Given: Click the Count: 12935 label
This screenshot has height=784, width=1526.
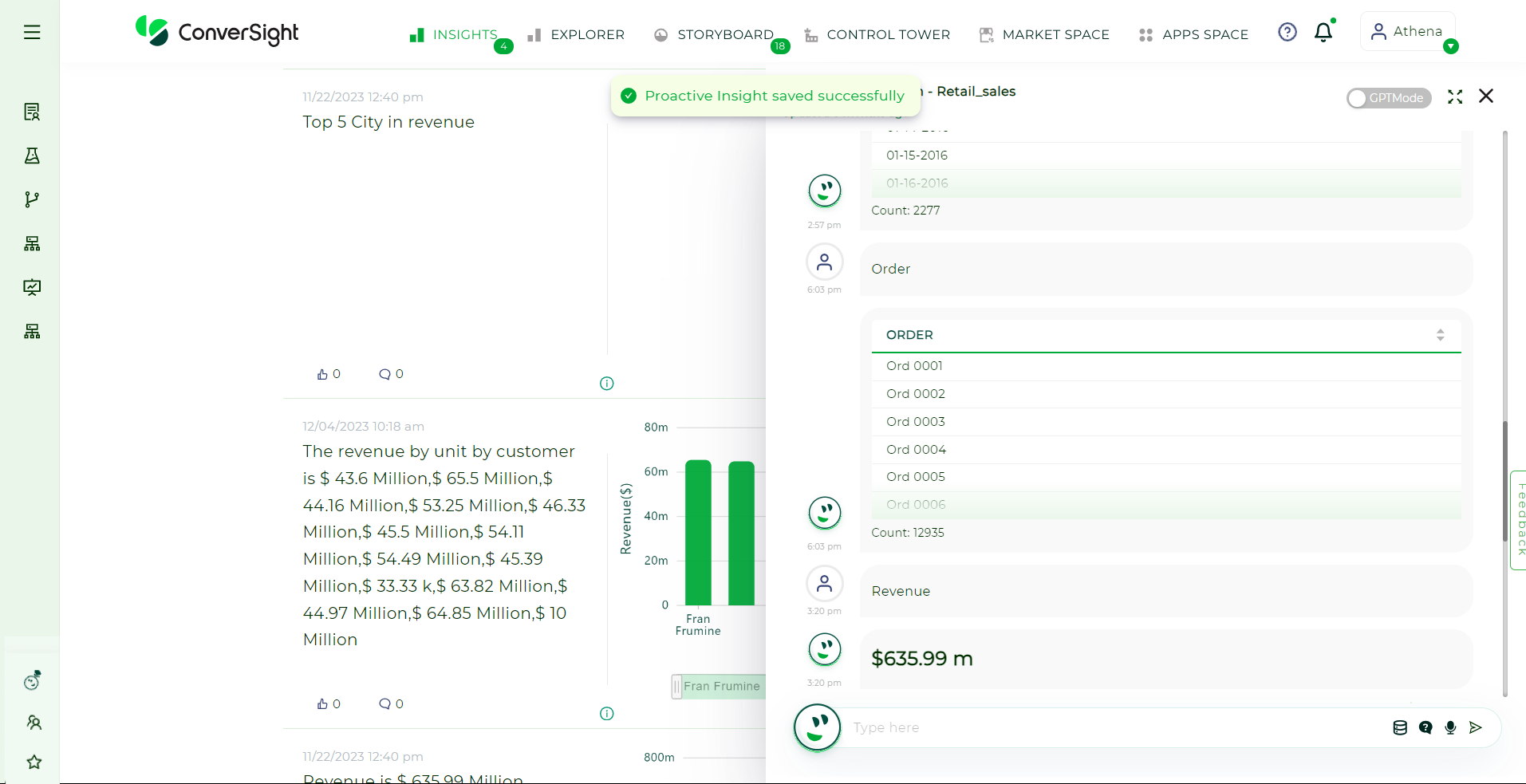Looking at the screenshot, I should pos(908,533).
